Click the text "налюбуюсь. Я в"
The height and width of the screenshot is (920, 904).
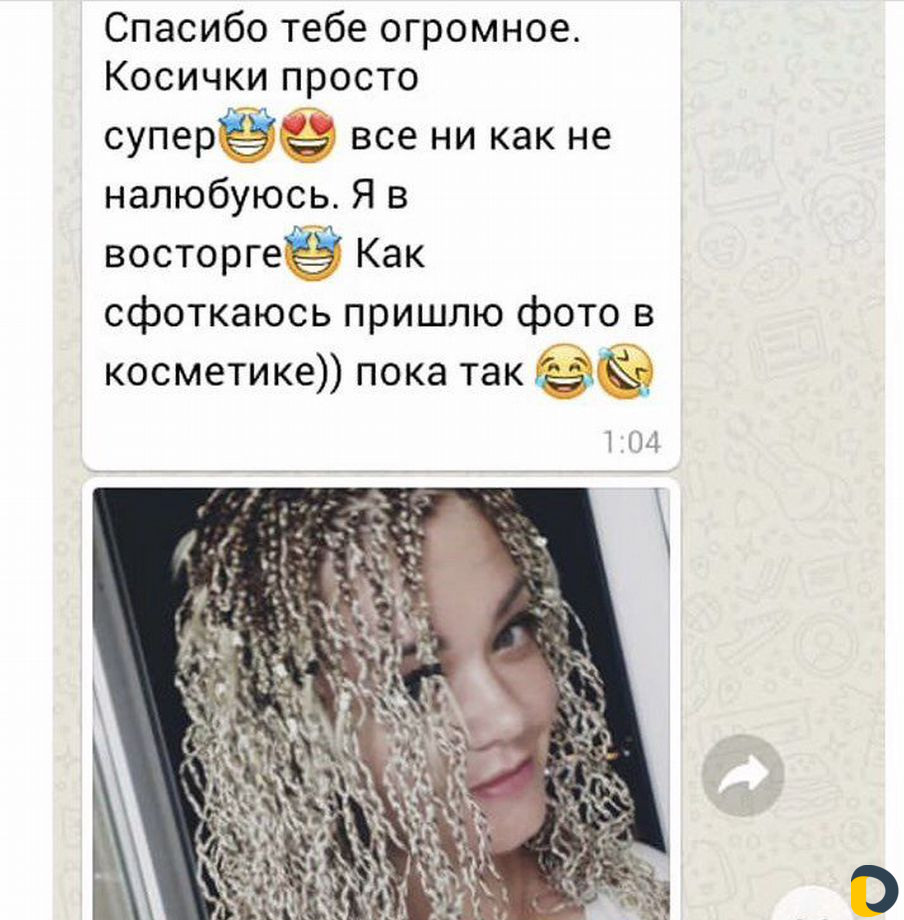click(256, 196)
